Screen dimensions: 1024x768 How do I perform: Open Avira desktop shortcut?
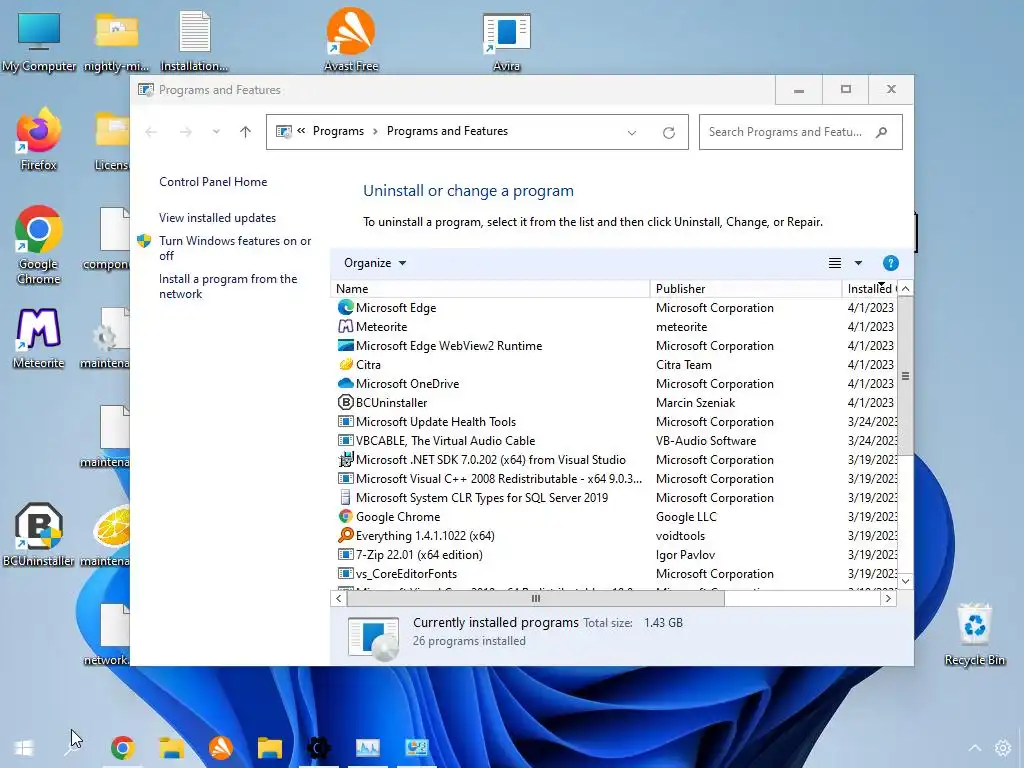[506, 42]
